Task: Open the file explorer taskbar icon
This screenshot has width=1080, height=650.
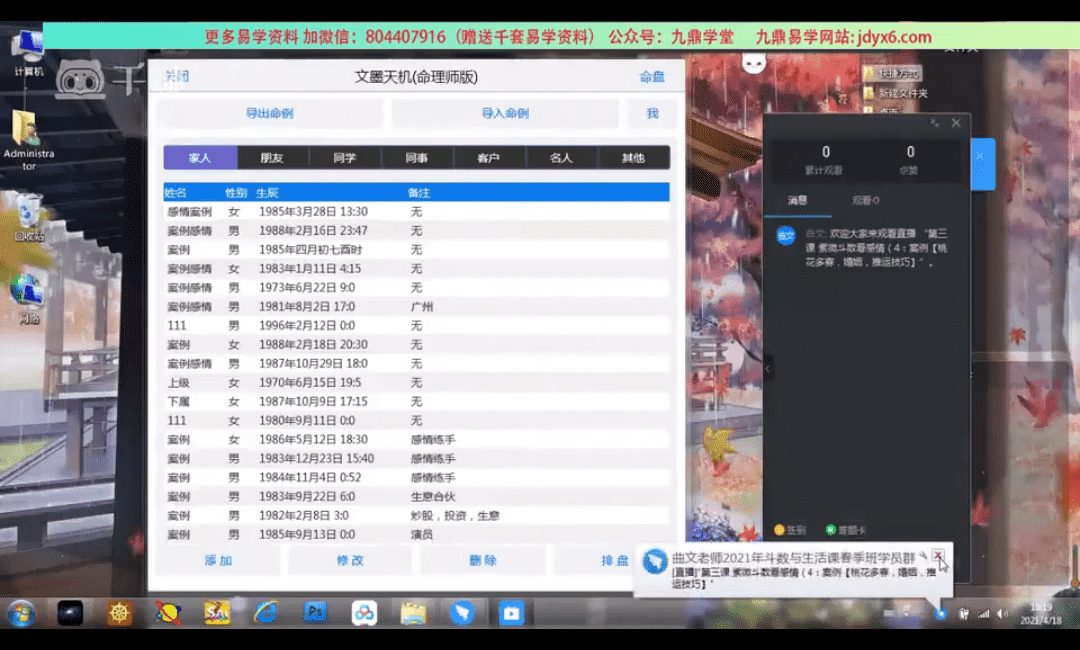Action: pyautogui.click(x=413, y=613)
